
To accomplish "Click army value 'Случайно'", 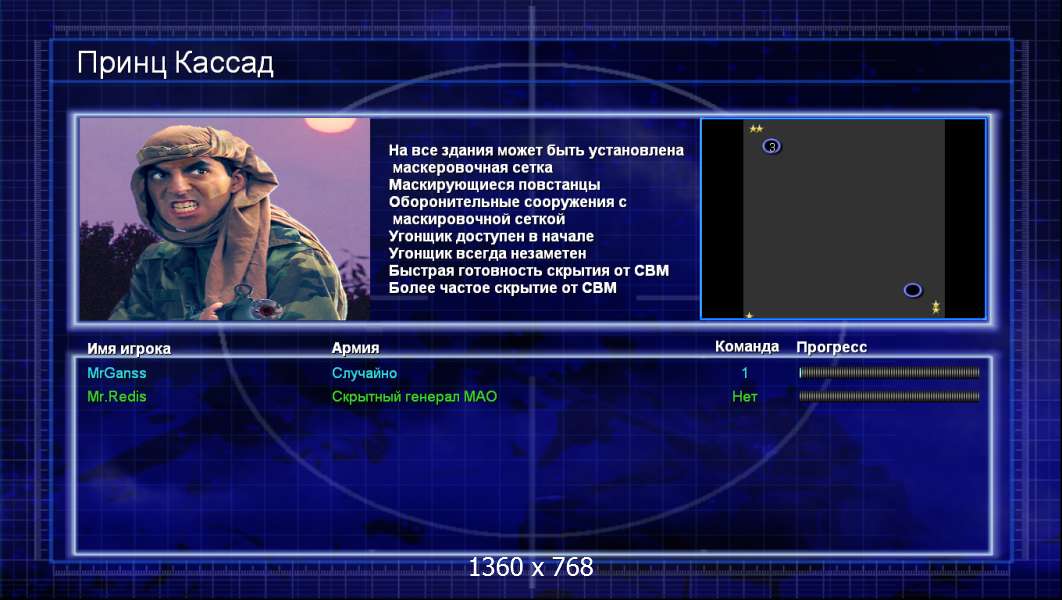I will click(364, 373).
